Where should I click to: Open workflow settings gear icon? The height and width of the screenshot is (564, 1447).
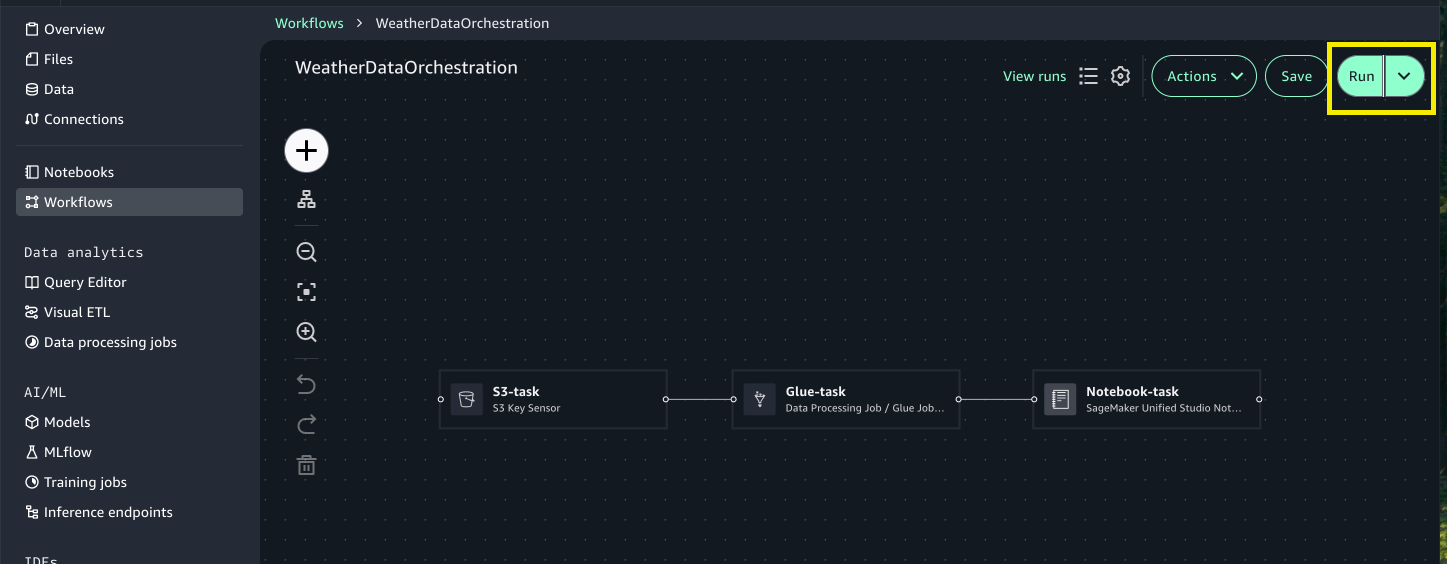coord(1120,76)
